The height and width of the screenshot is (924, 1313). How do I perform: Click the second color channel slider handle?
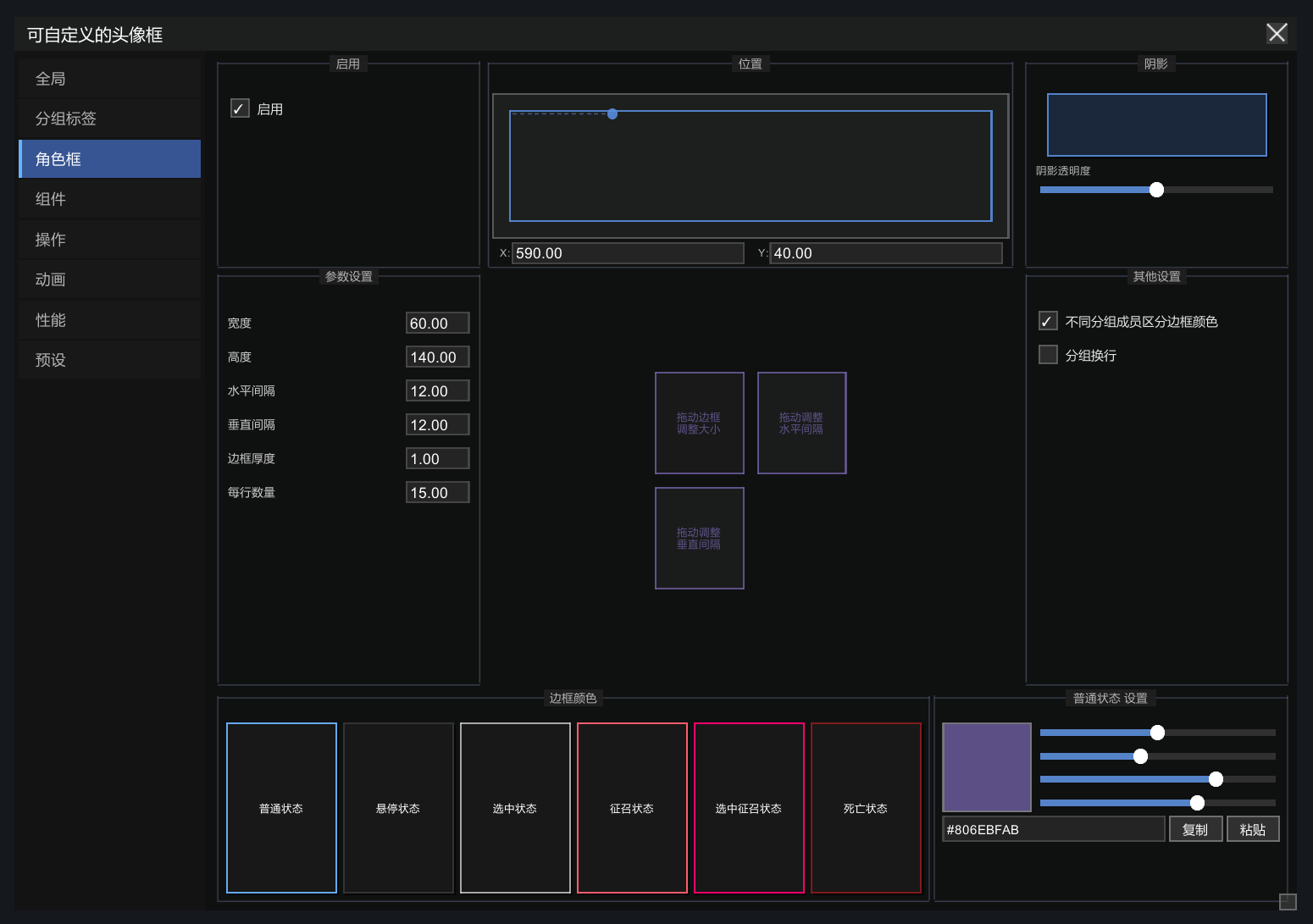1140,756
